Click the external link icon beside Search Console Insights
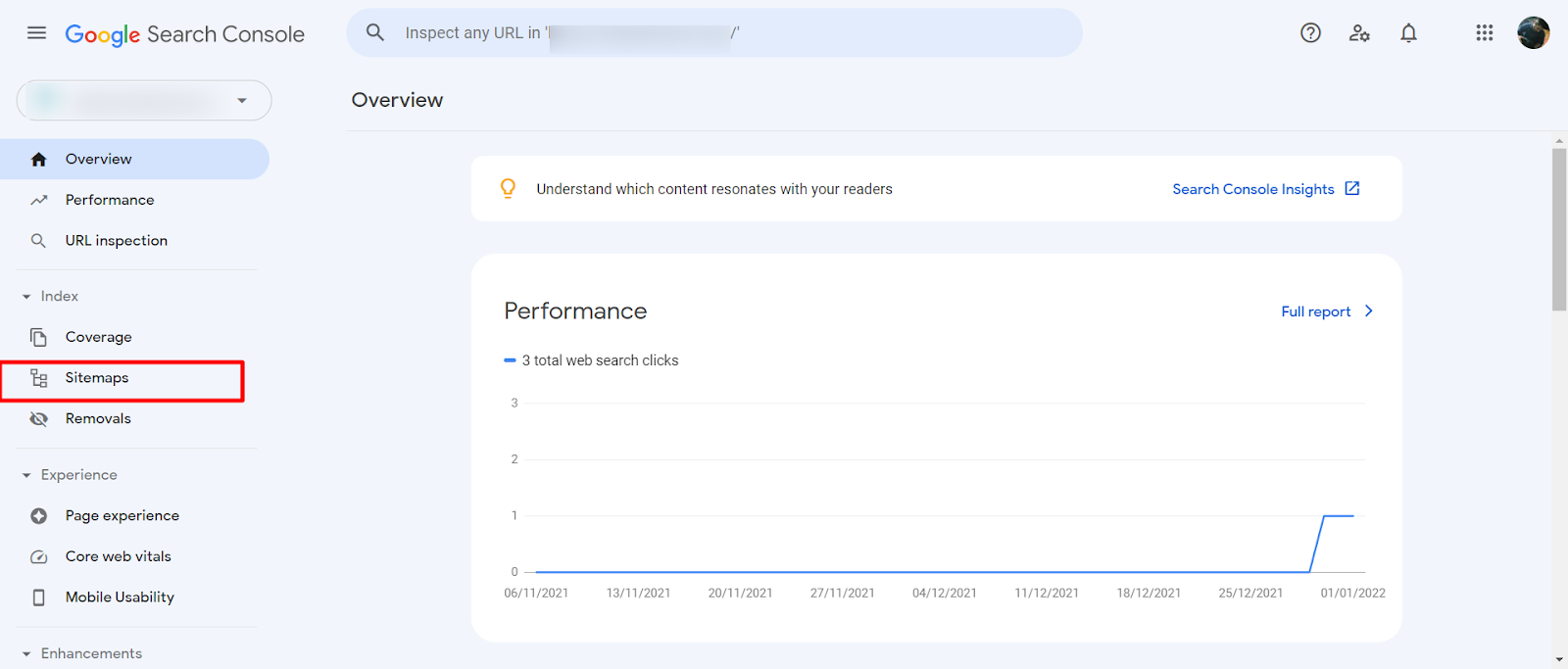 coord(1352,188)
